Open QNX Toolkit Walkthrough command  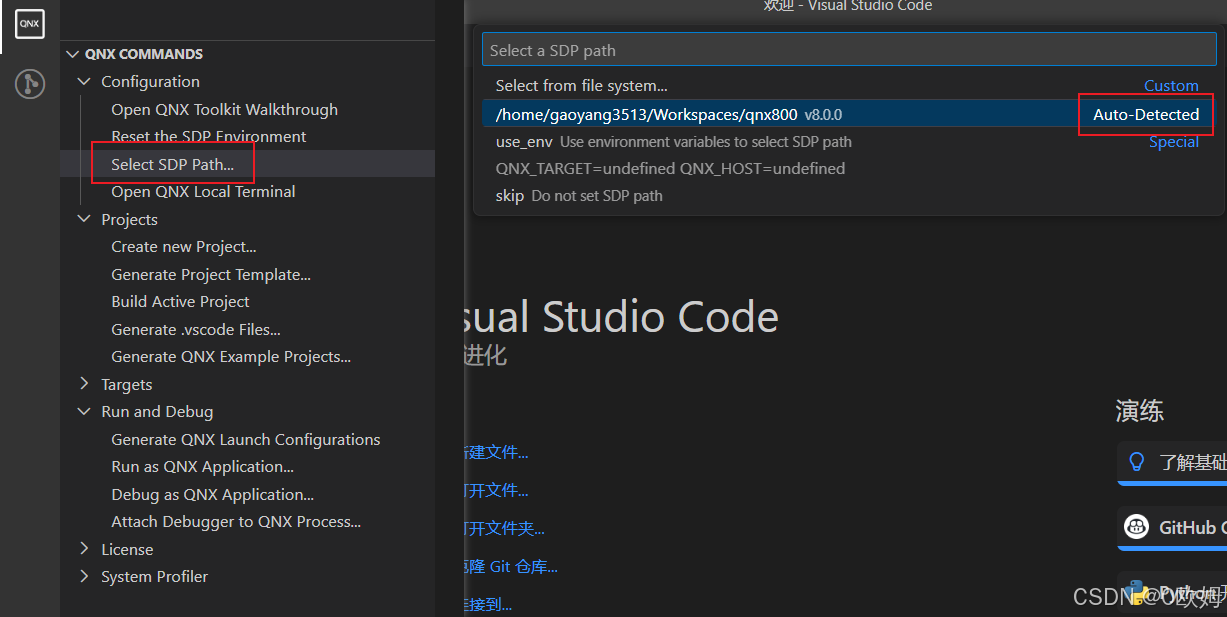tap(225, 109)
